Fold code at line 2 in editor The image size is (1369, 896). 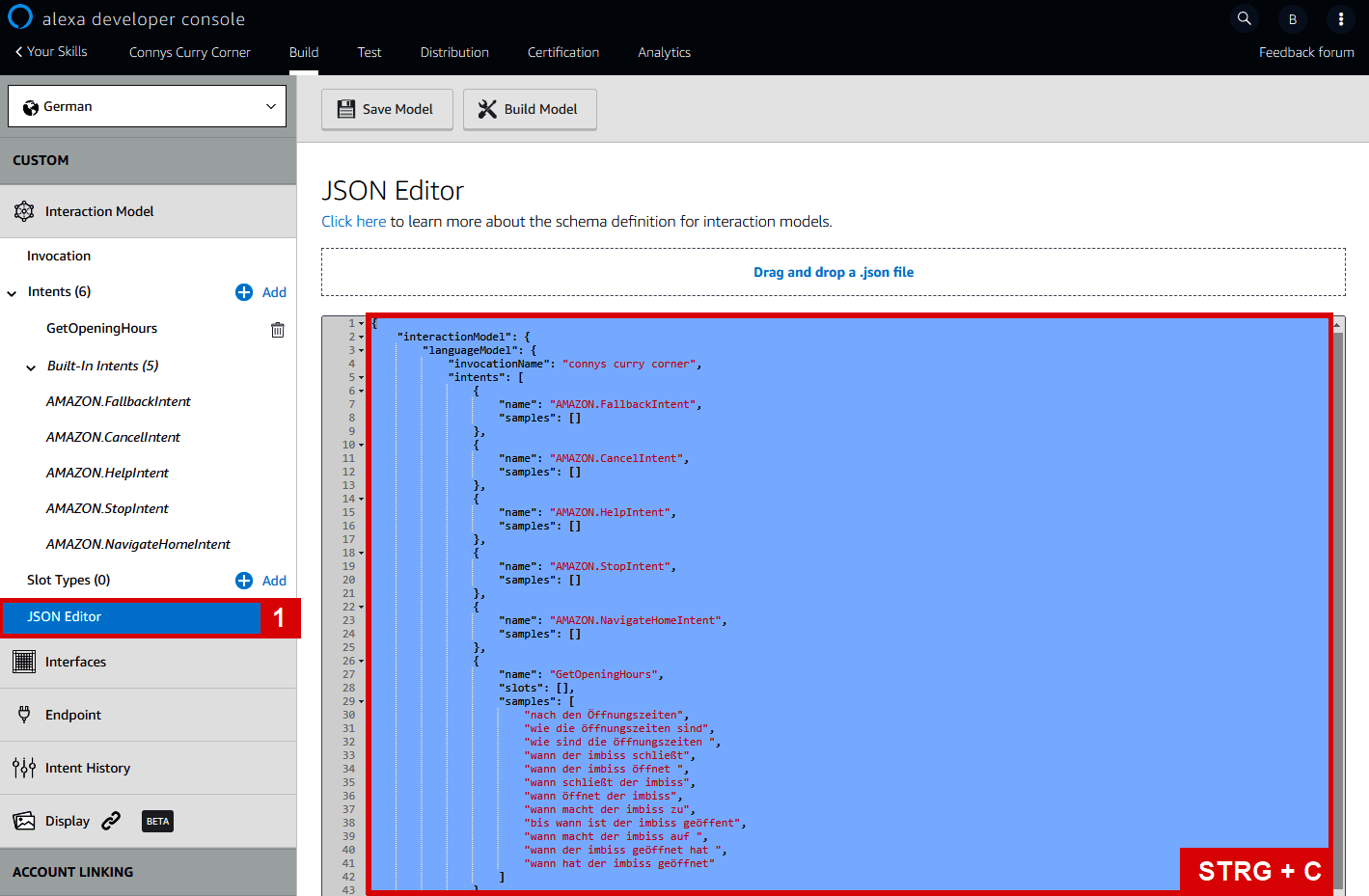(x=362, y=338)
